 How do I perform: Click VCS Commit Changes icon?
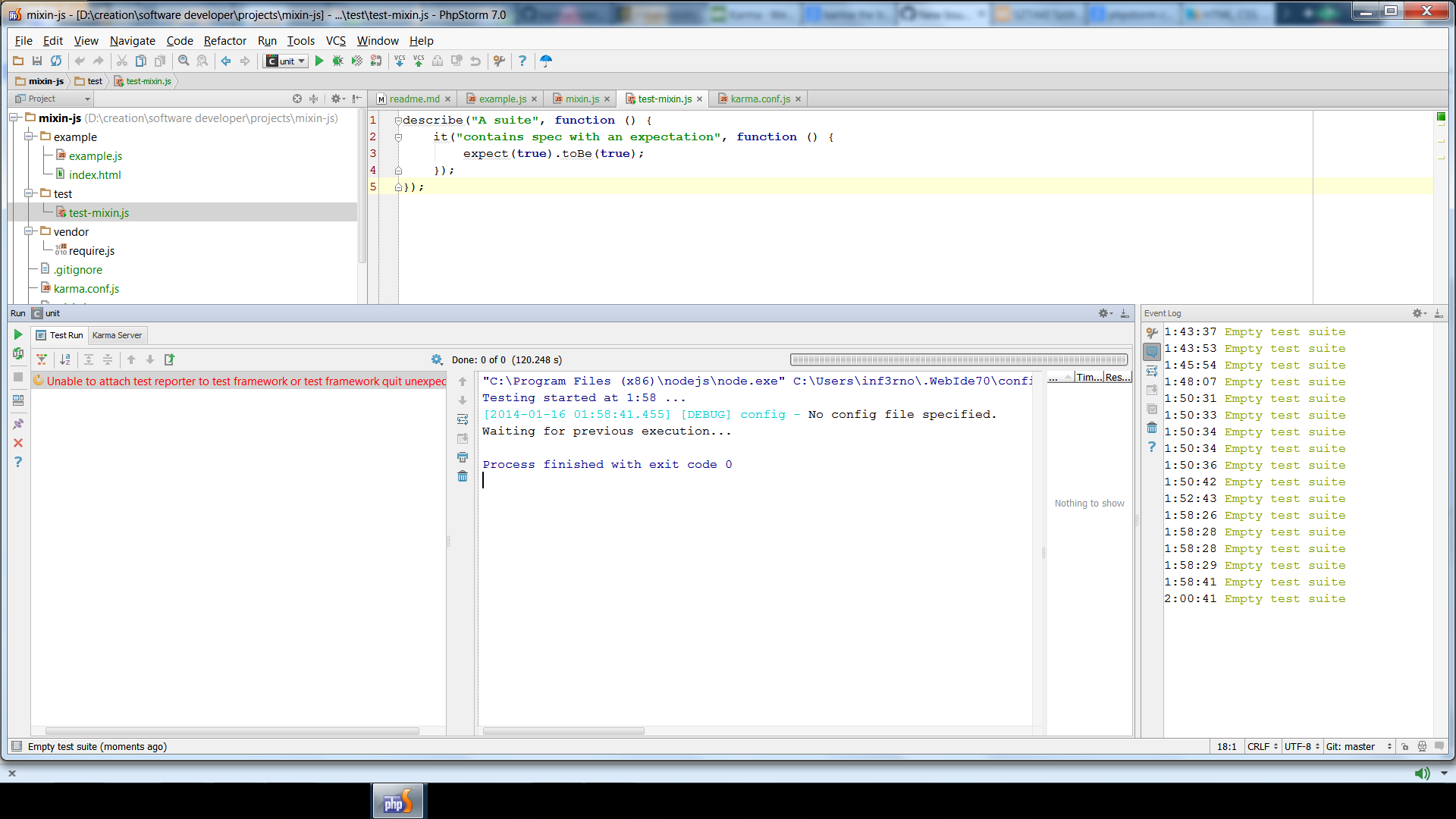[x=419, y=61]
